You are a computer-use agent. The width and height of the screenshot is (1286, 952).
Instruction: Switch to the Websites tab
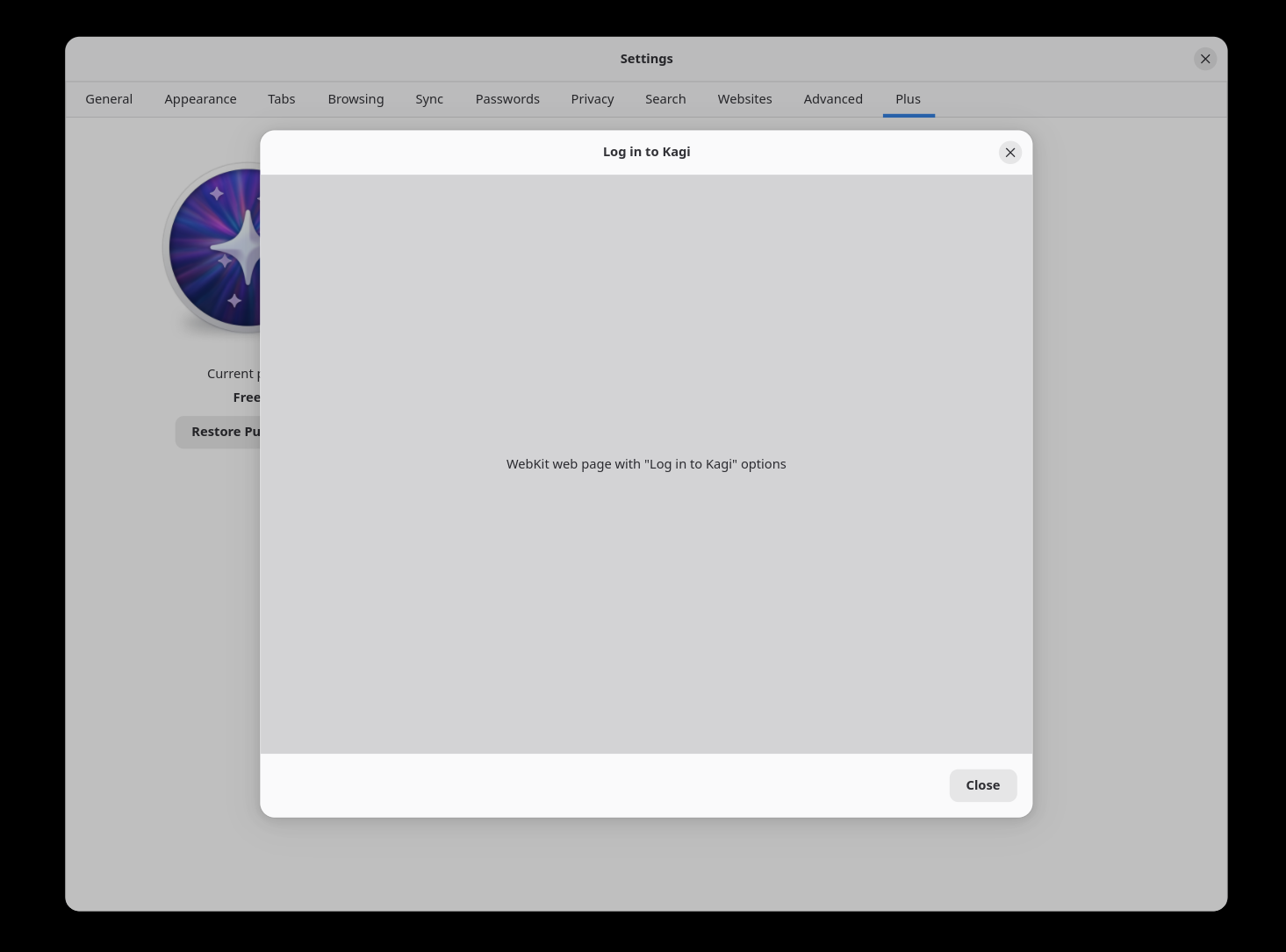point(744,98)
